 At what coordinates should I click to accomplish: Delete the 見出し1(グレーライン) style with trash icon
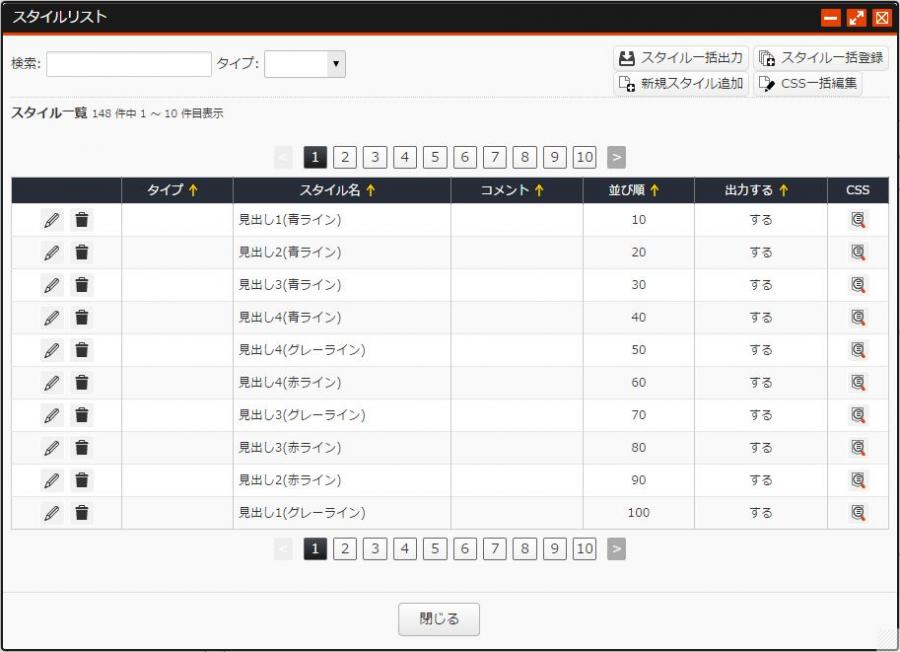tap(82, 513)
